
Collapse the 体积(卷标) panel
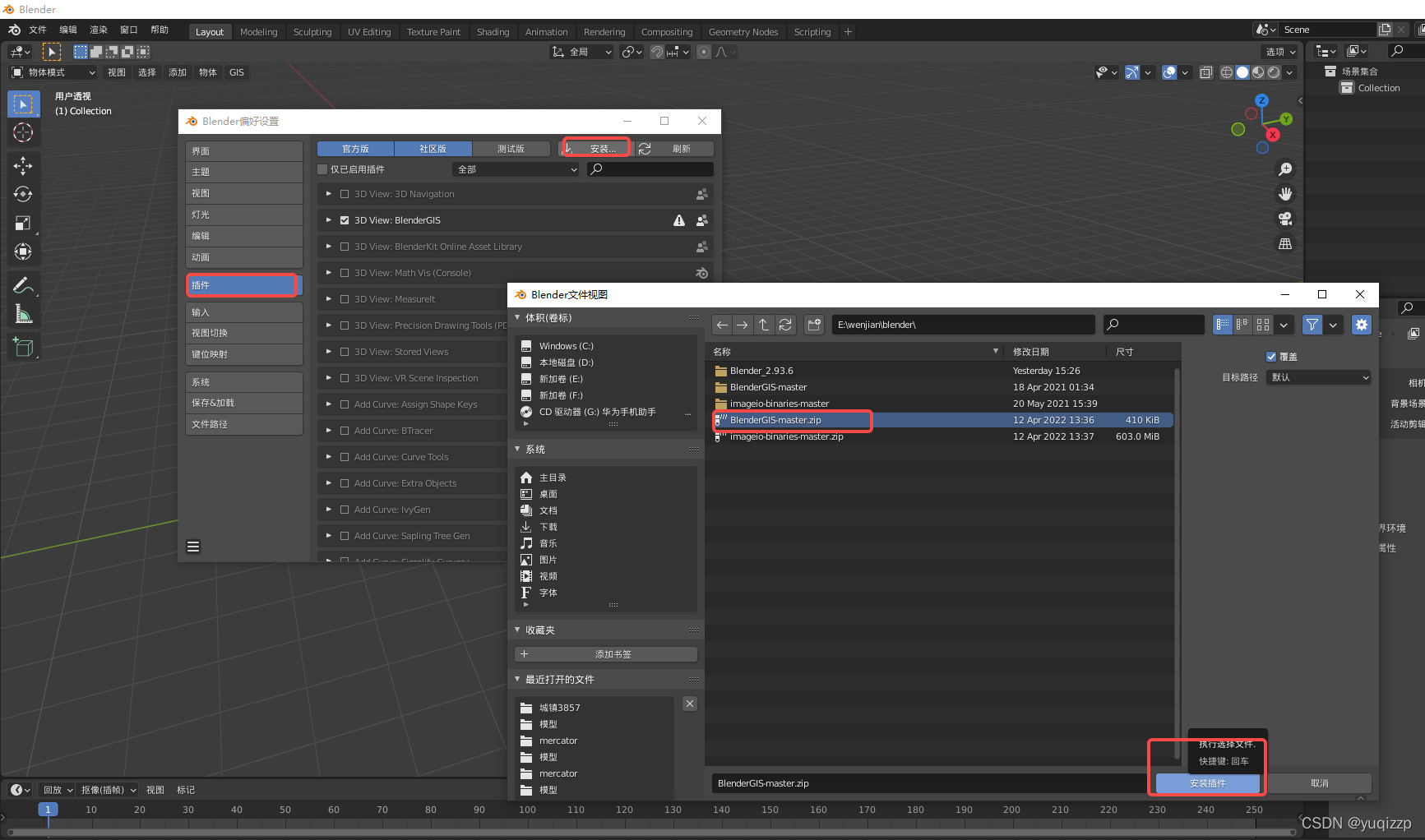coord(517,317)
